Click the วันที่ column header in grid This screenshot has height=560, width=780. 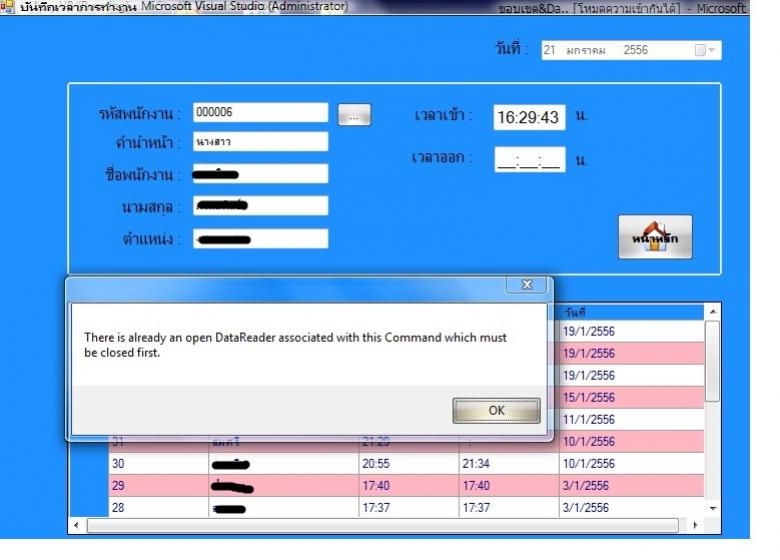point(631,312)
